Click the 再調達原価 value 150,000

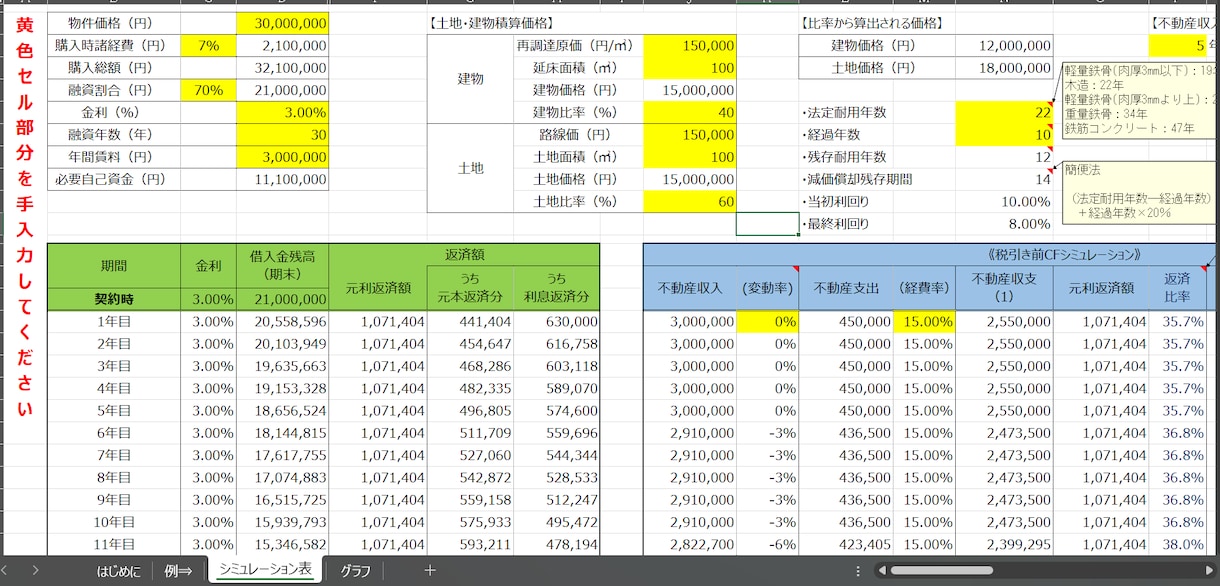point(690,45)
